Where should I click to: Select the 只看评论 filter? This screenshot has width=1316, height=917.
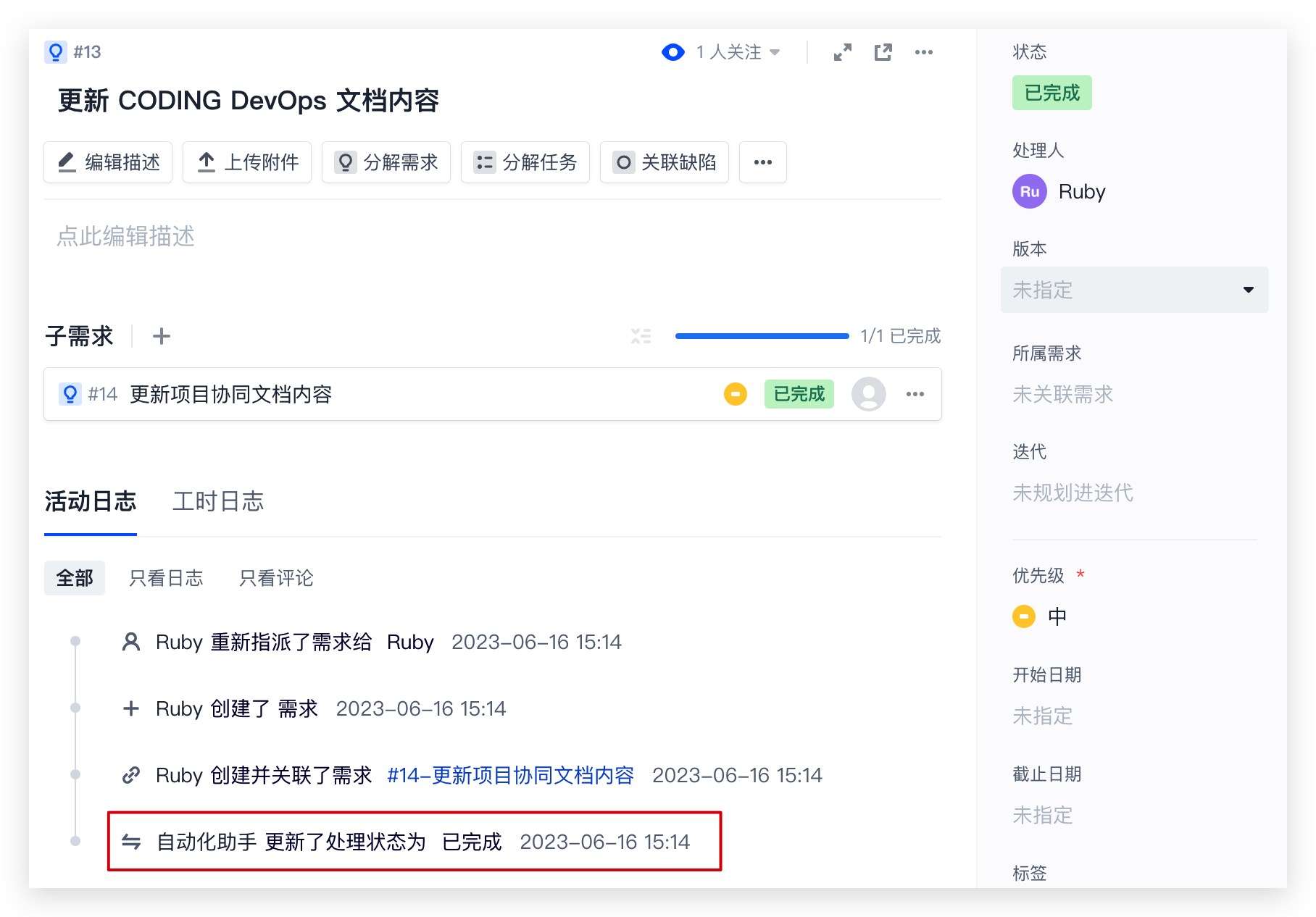point(276,578)
